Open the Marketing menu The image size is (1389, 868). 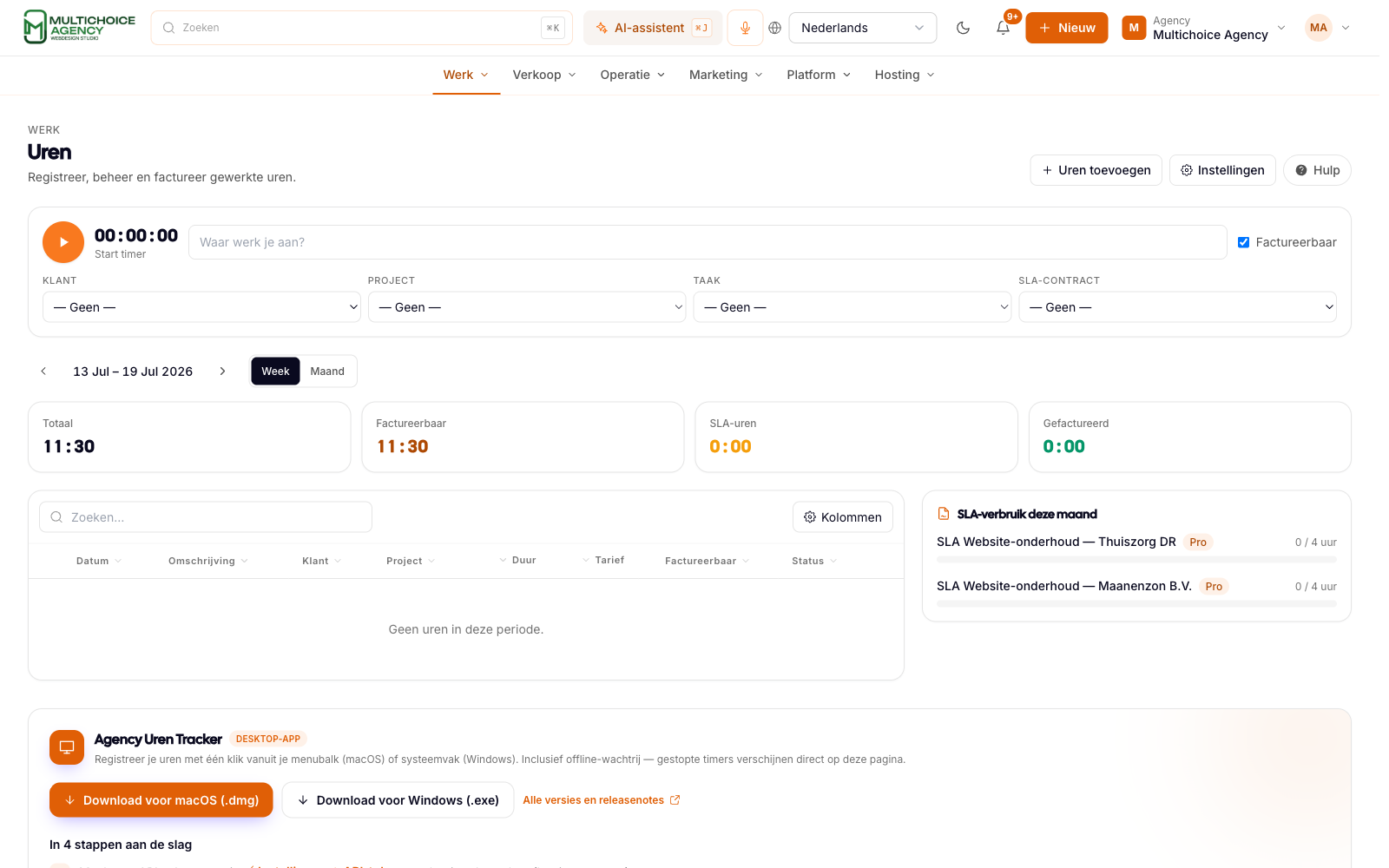726,75
